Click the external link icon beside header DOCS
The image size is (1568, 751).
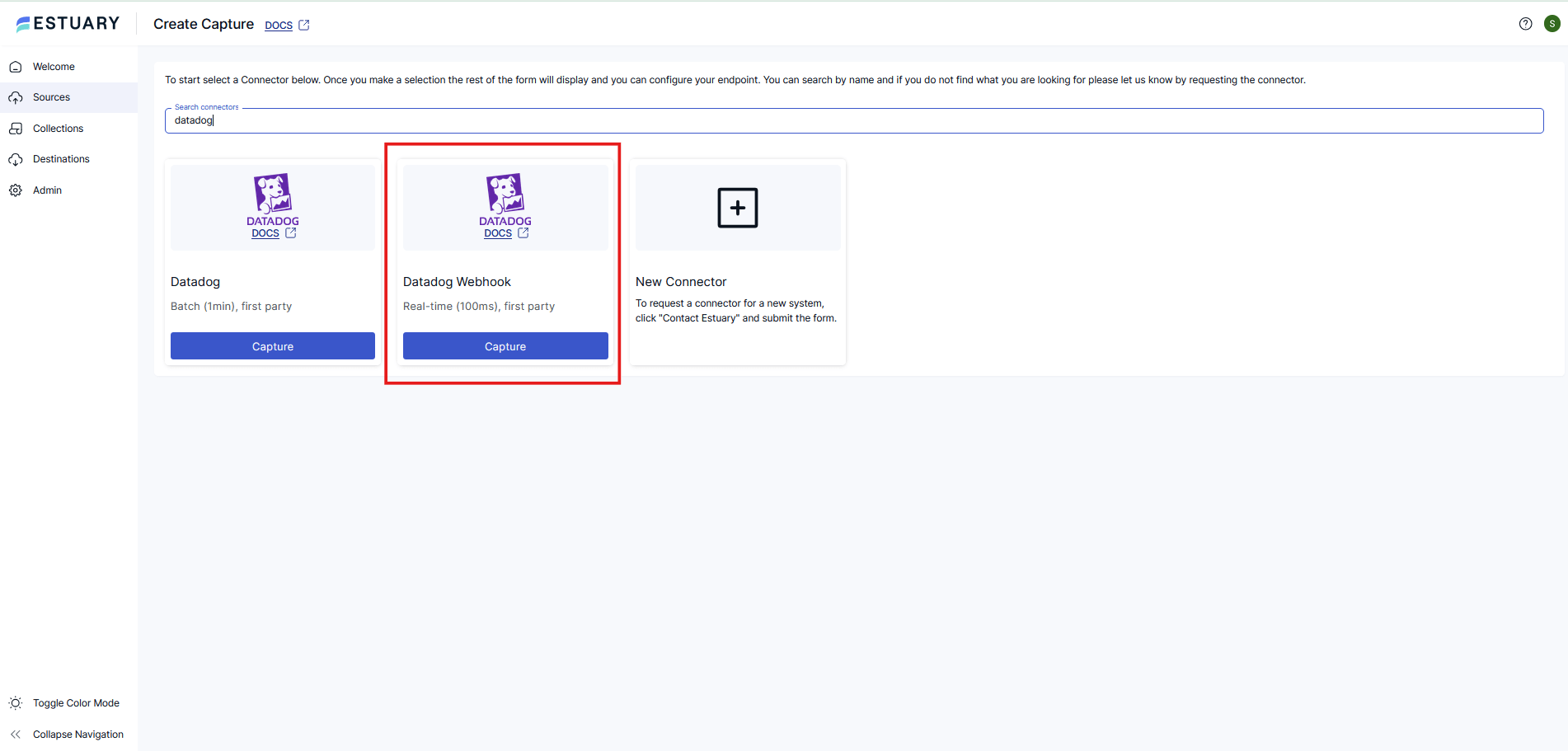304,26
